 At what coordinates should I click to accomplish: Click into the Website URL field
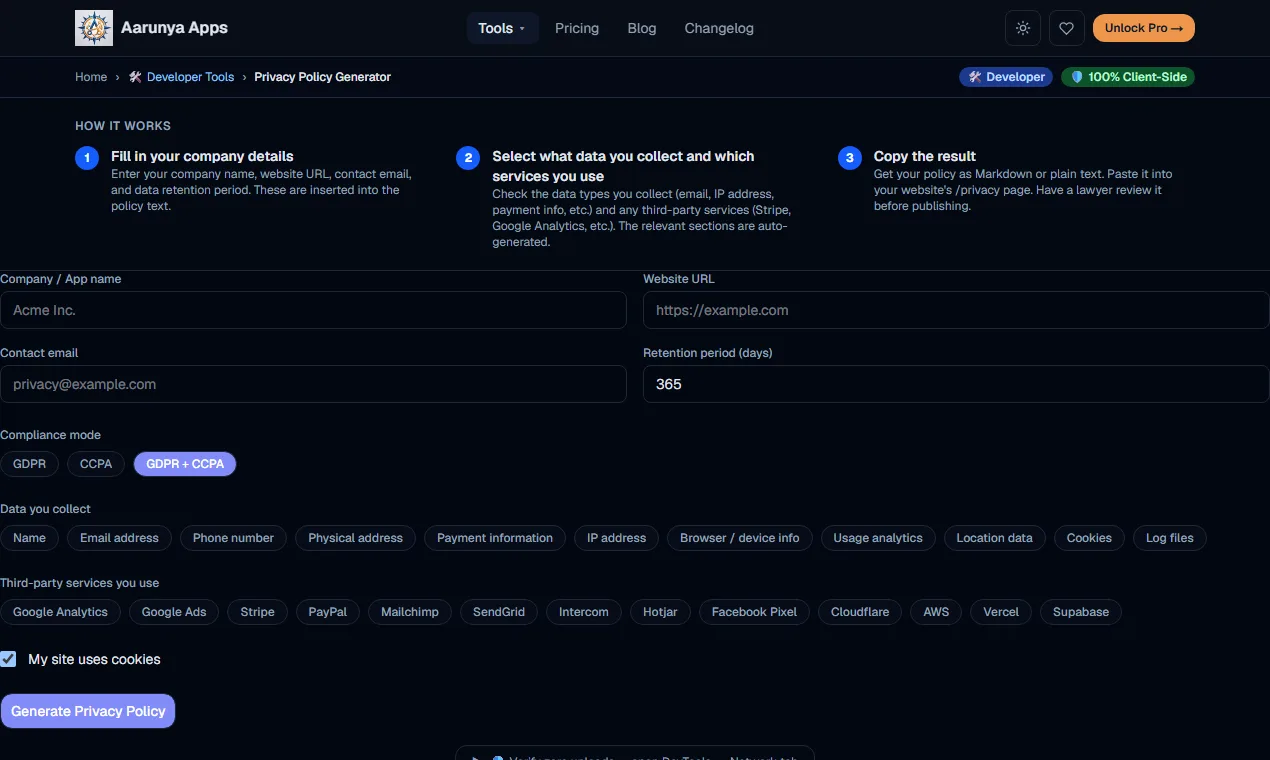coord(956,310)
